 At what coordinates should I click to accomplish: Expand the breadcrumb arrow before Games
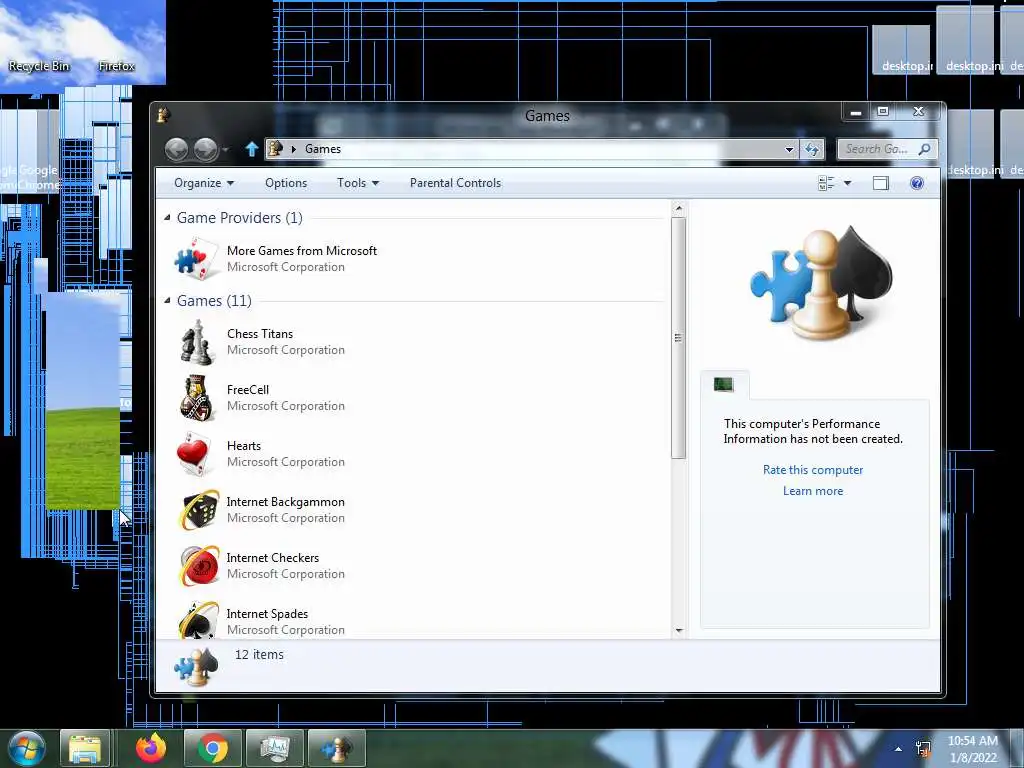point(294,150)
